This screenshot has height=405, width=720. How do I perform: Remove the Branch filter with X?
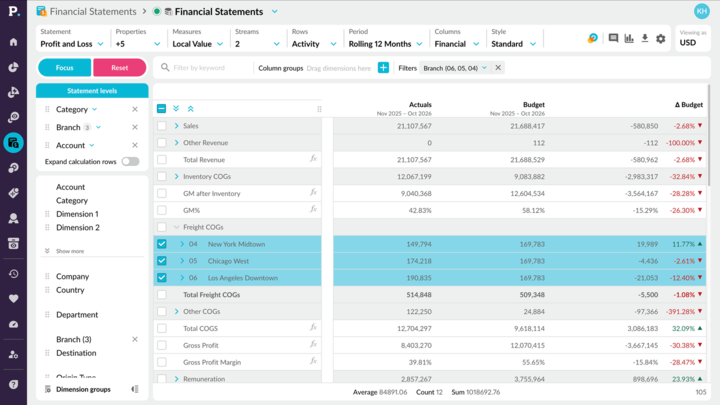[x=498, y=68]
